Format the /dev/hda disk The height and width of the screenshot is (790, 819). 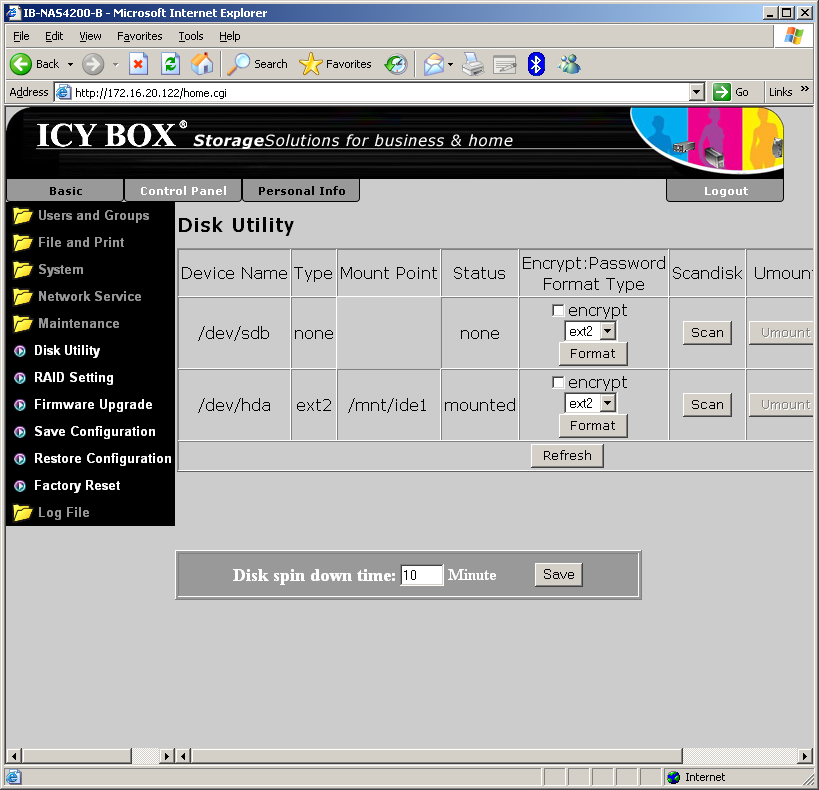pyautogui.click(x=593, y=426)
